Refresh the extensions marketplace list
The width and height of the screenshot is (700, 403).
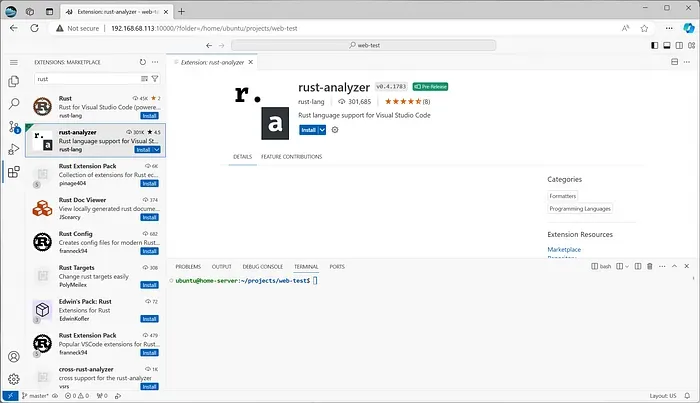pos(143,62)
